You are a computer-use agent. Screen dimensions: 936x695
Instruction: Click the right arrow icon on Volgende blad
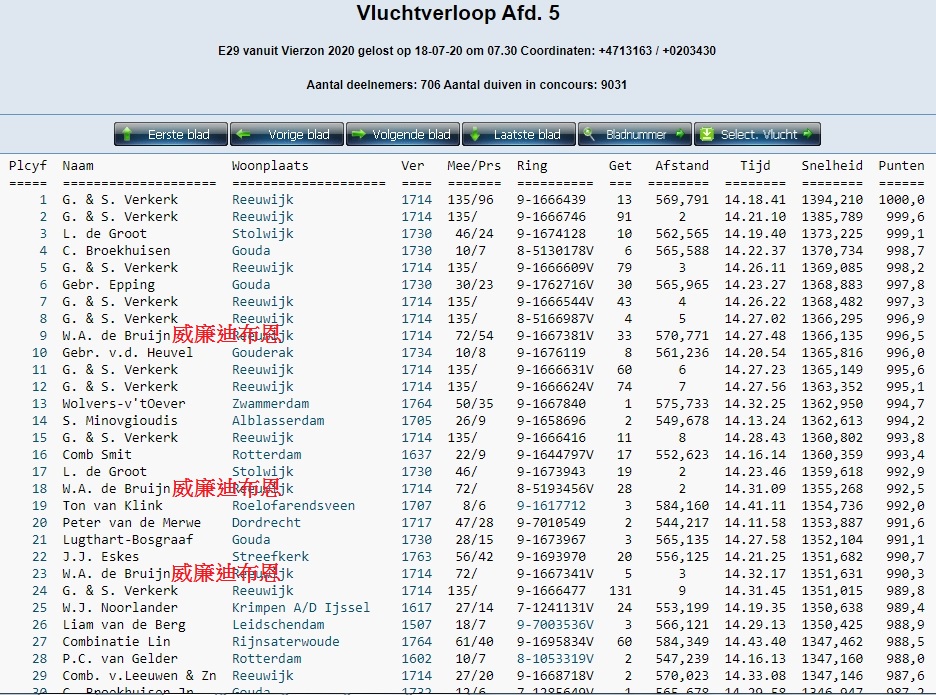[x=358, y=134]
